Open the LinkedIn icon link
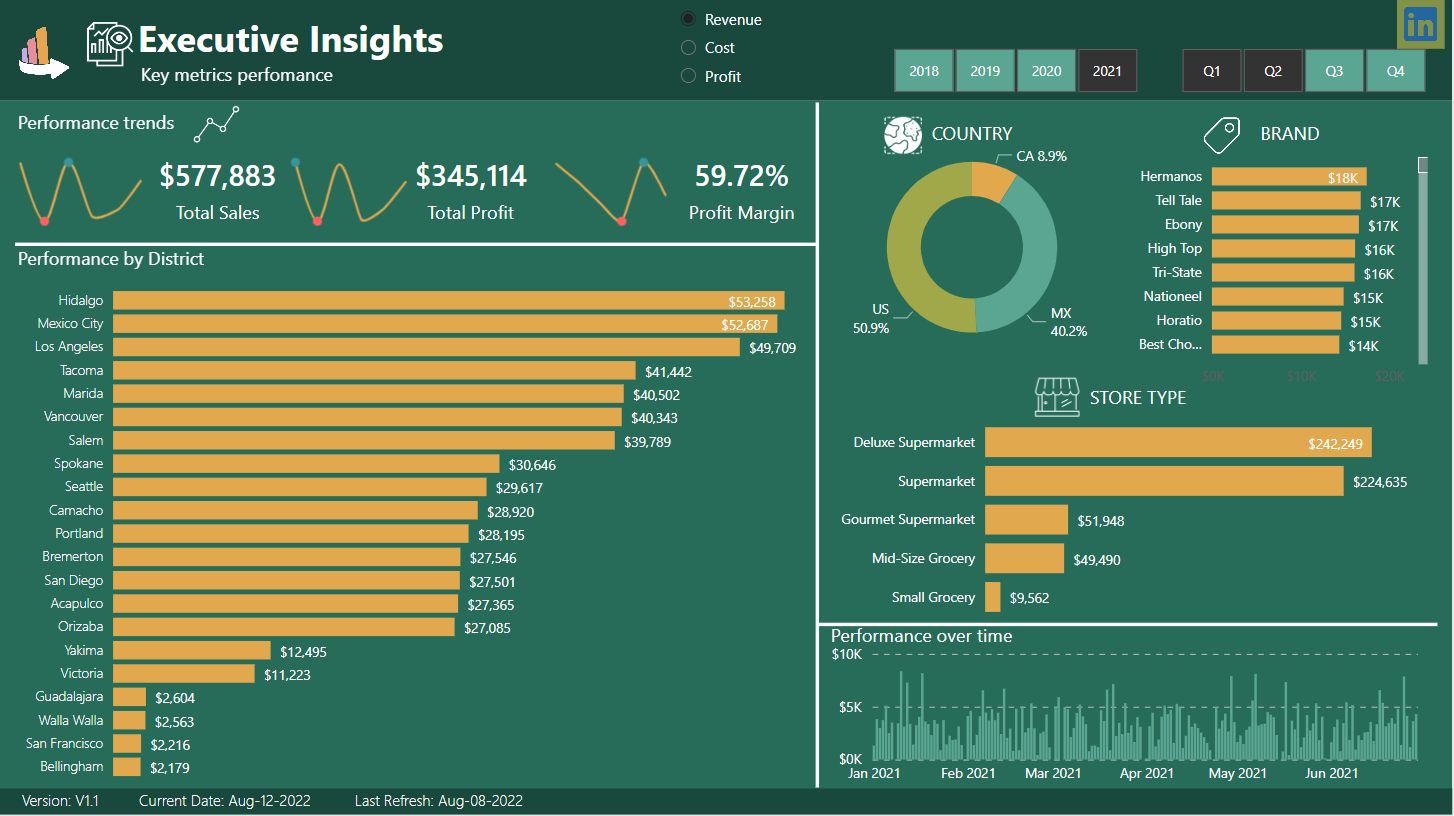Viewport: 1454px width, 816px height. point(1420,24)
